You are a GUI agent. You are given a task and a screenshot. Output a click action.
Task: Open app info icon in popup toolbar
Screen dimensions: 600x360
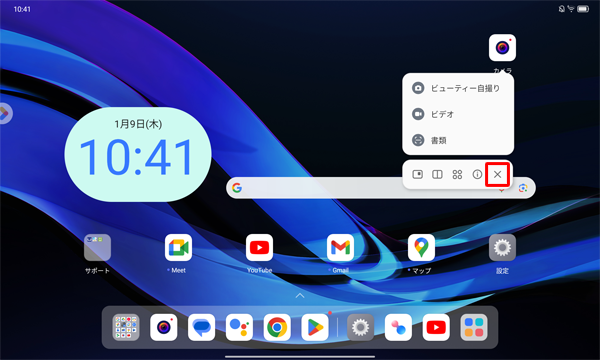click(x=477, y=174)
